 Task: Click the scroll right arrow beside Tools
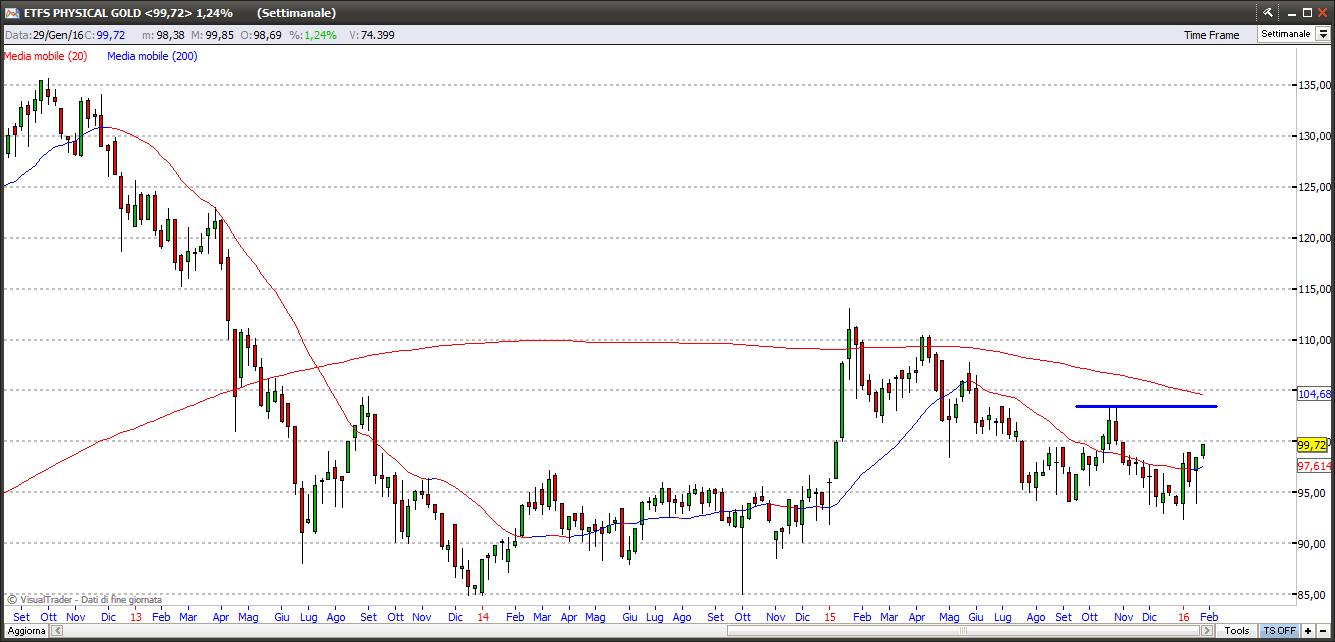pos(1207,631)
